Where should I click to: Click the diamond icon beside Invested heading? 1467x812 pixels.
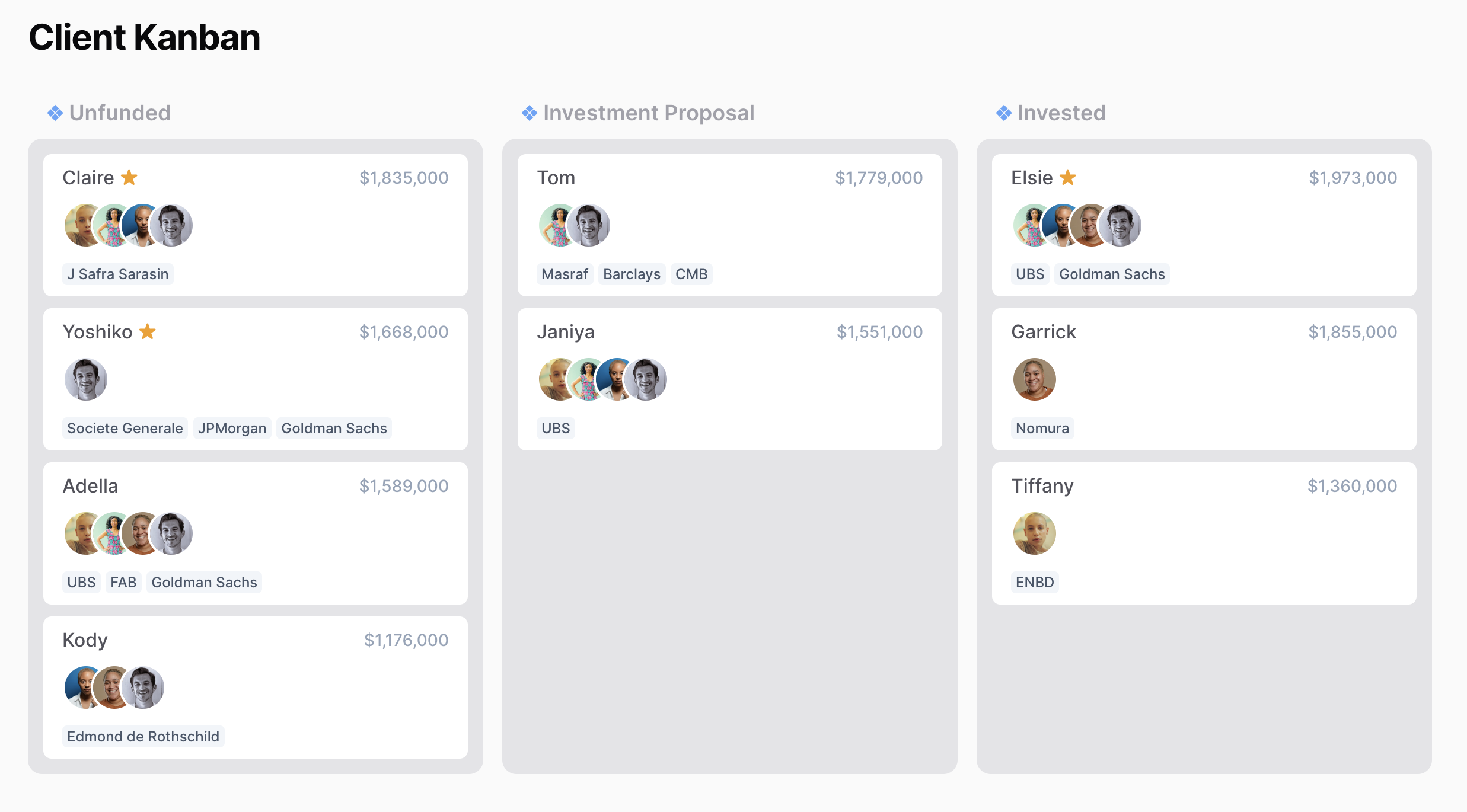[x=1004, y=113]
